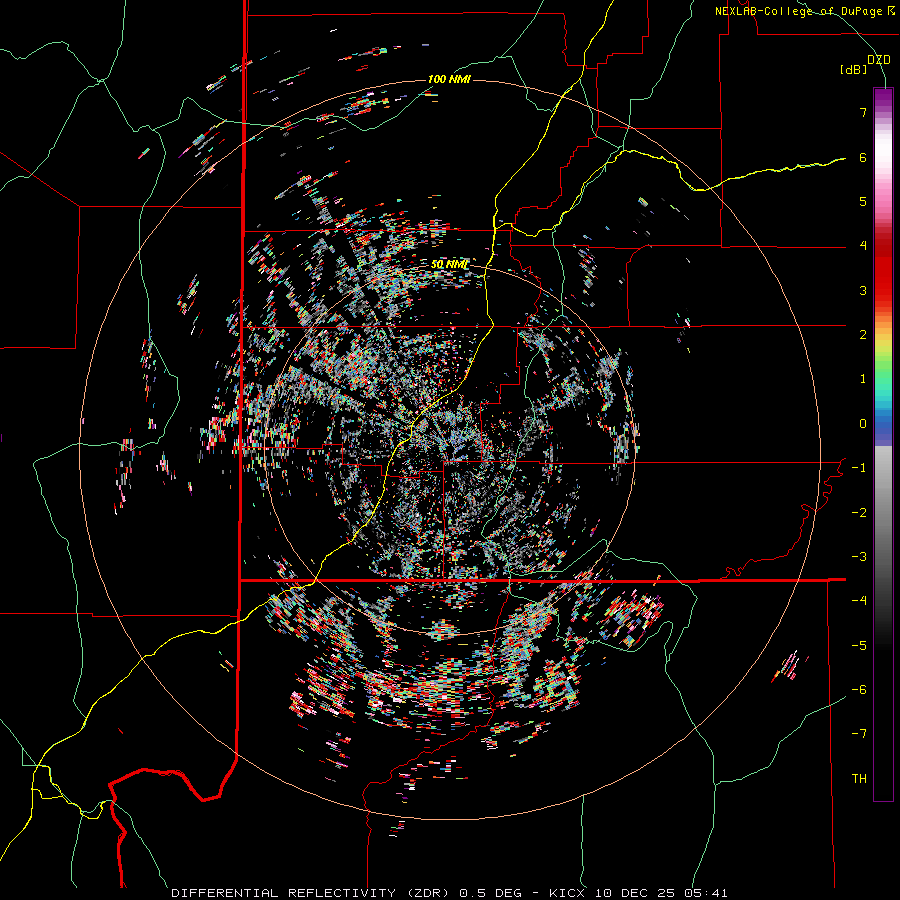The height and width of the screenshot is (900, 900).
Task: Click the 6 value on color scale
Action: click(x=863, y=157)
